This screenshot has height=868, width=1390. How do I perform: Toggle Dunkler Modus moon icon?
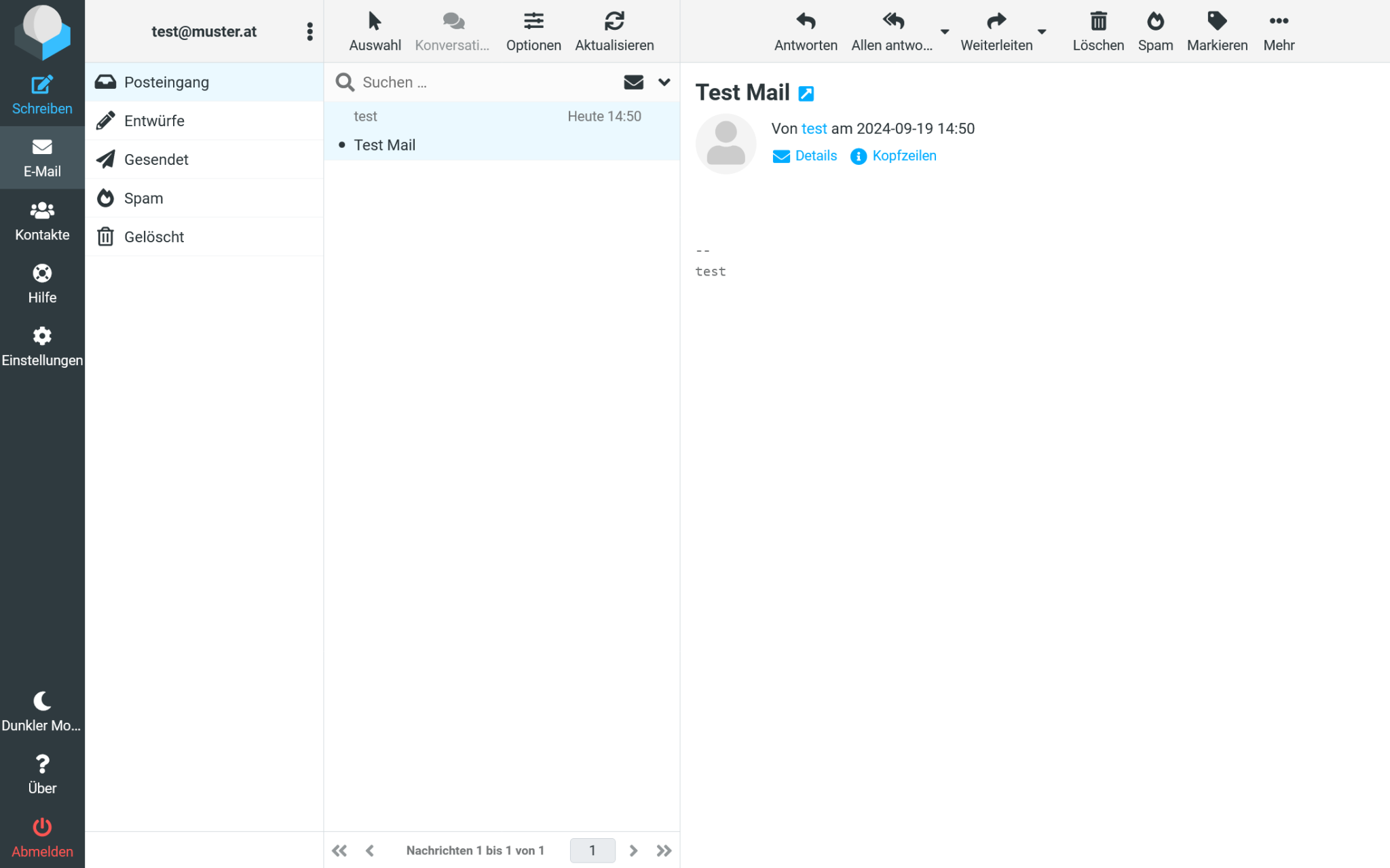(42, 700)
